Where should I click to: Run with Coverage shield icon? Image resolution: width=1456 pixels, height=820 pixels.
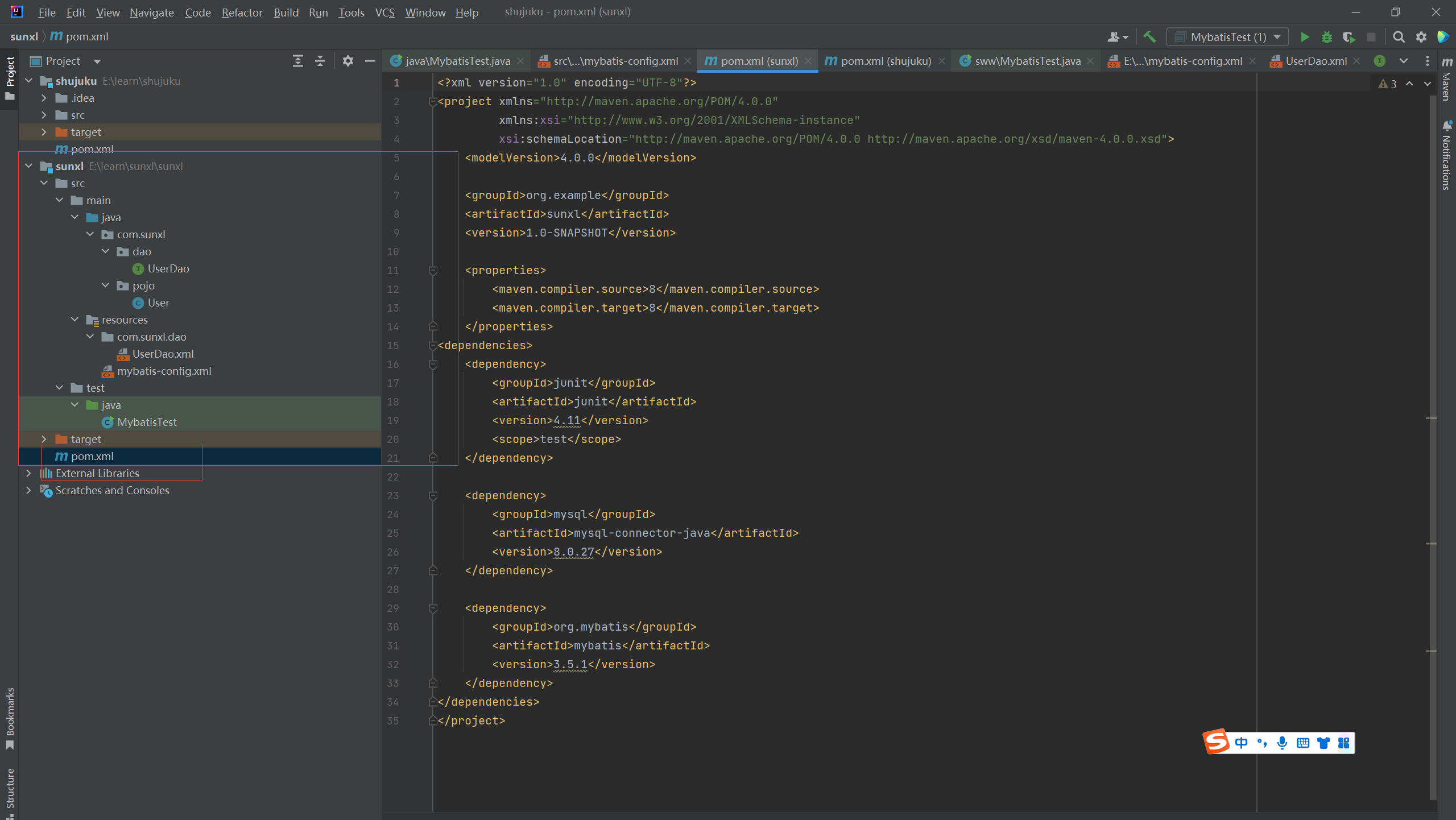[x=1348, y=38]
